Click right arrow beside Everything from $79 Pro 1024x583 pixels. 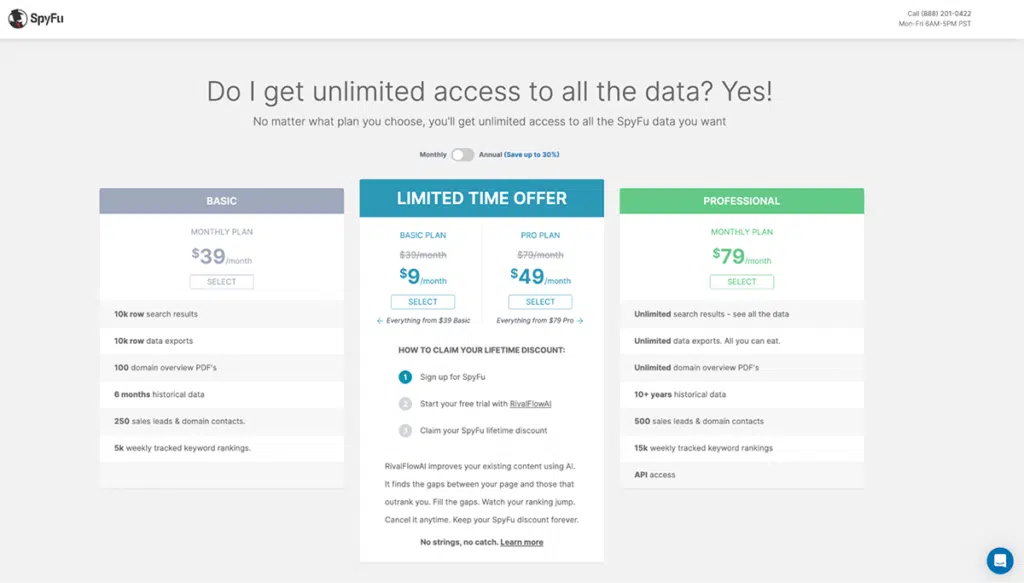tap(580, 321)
